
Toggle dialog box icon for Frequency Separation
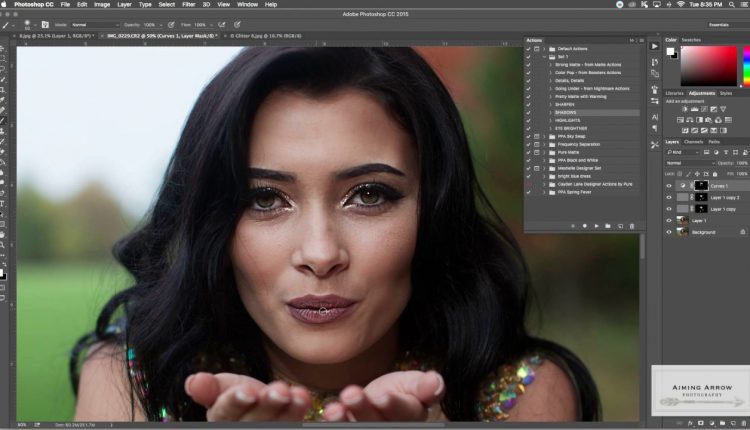[537, 144]
